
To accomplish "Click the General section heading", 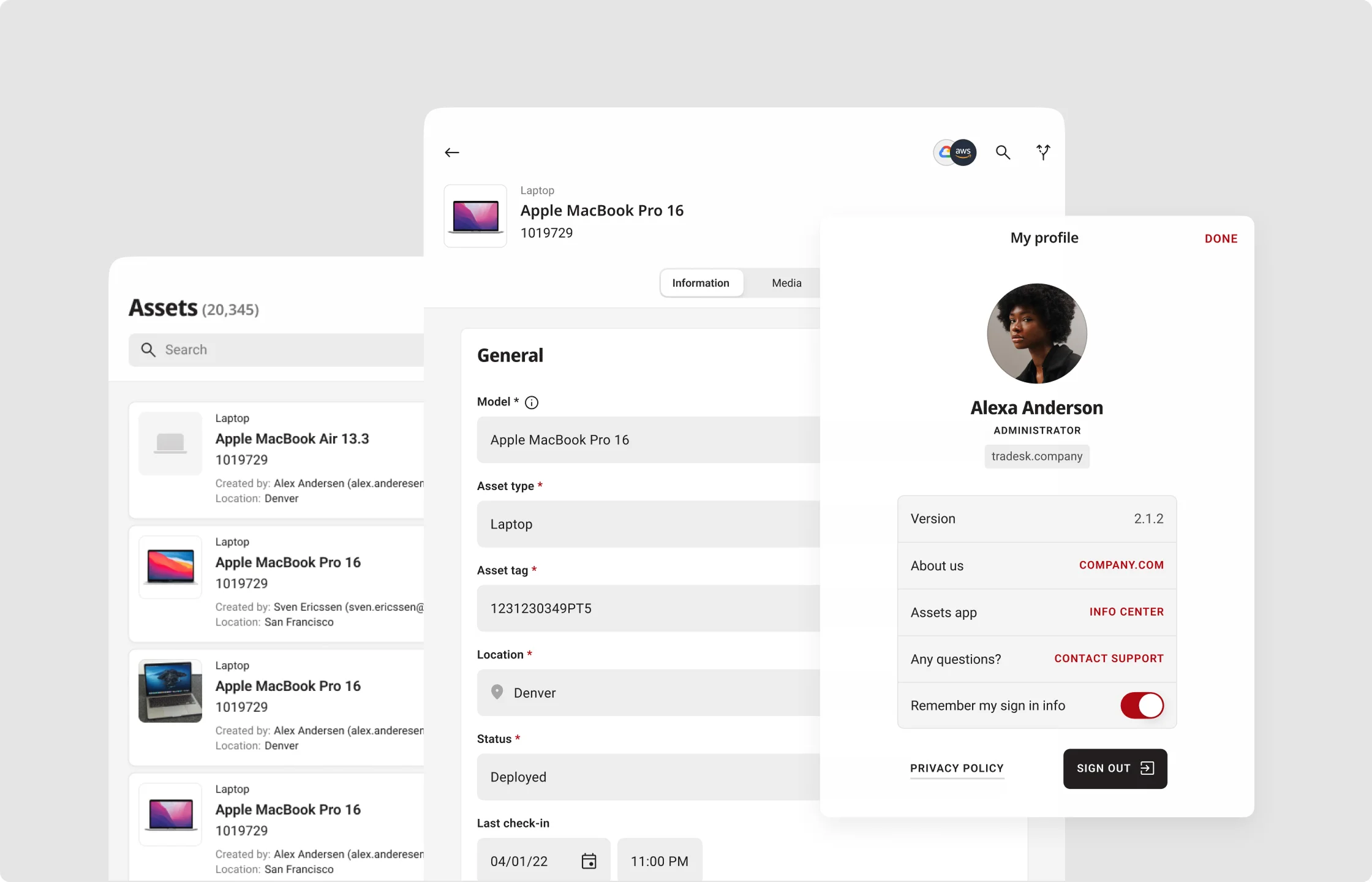I will click(510, 355).
